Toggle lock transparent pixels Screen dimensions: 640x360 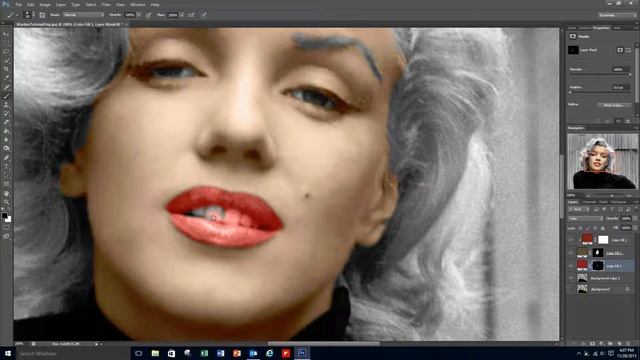tap(580, 228)
